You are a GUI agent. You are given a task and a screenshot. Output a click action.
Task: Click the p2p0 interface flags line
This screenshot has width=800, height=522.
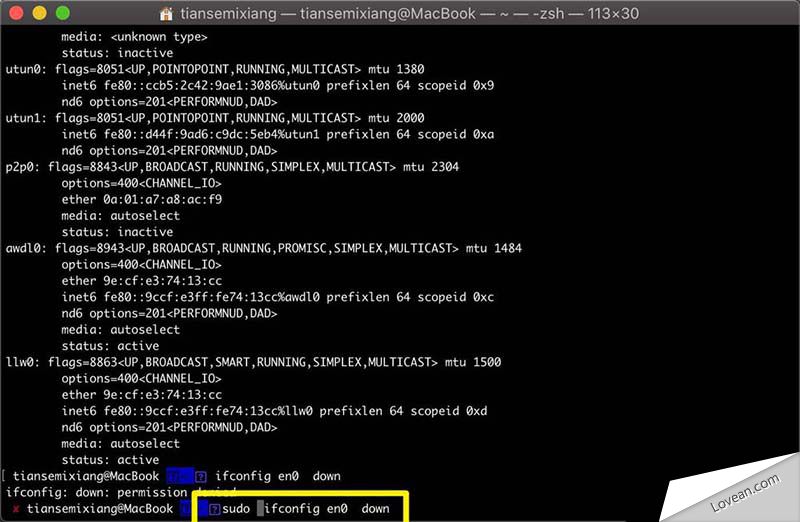coord(232,167)
